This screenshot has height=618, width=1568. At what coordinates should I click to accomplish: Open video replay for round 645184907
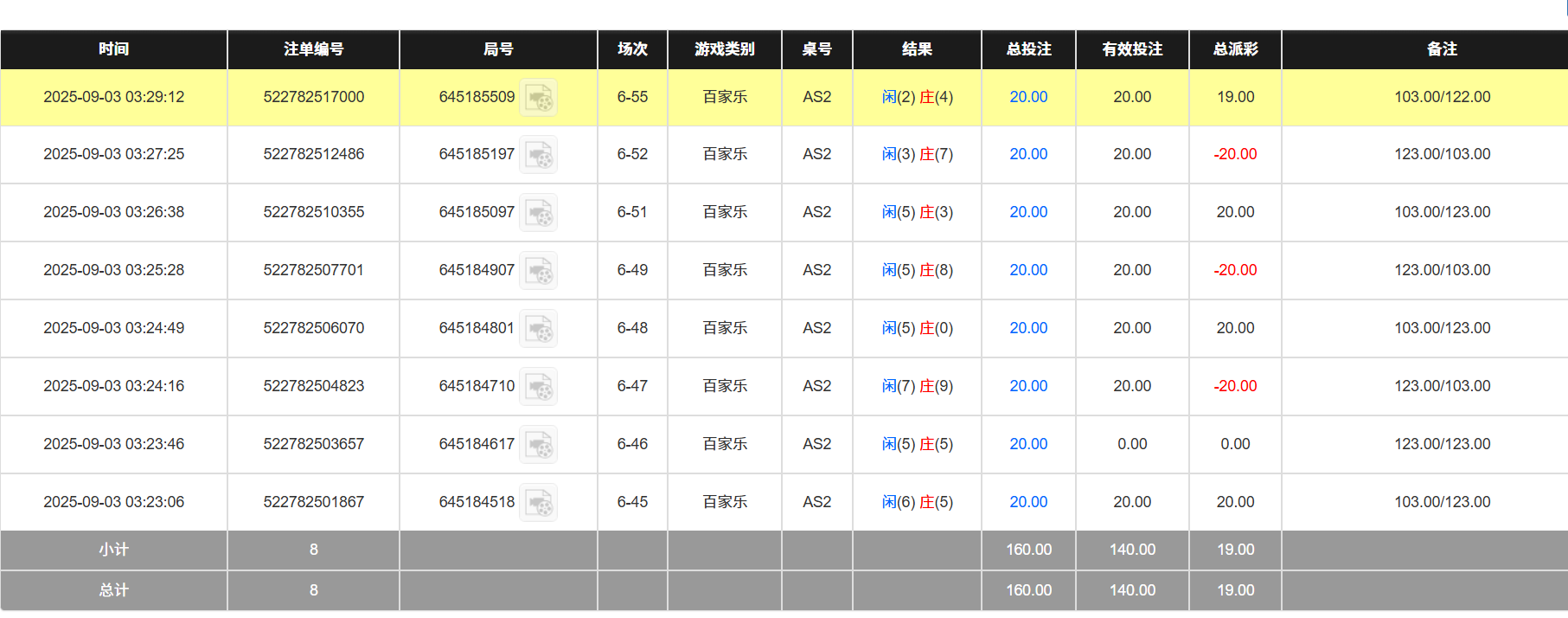(x=539, y=271)
